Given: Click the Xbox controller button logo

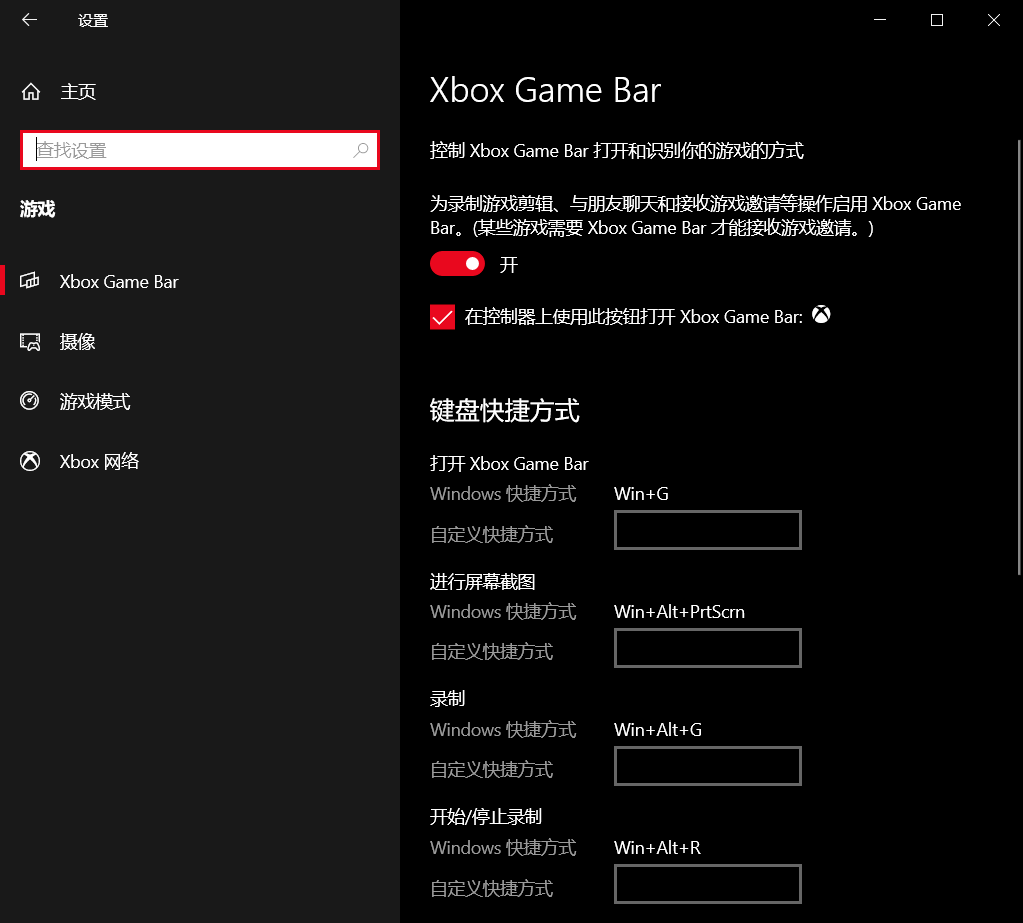Looking at the screenshot, I should click(821, 315).
